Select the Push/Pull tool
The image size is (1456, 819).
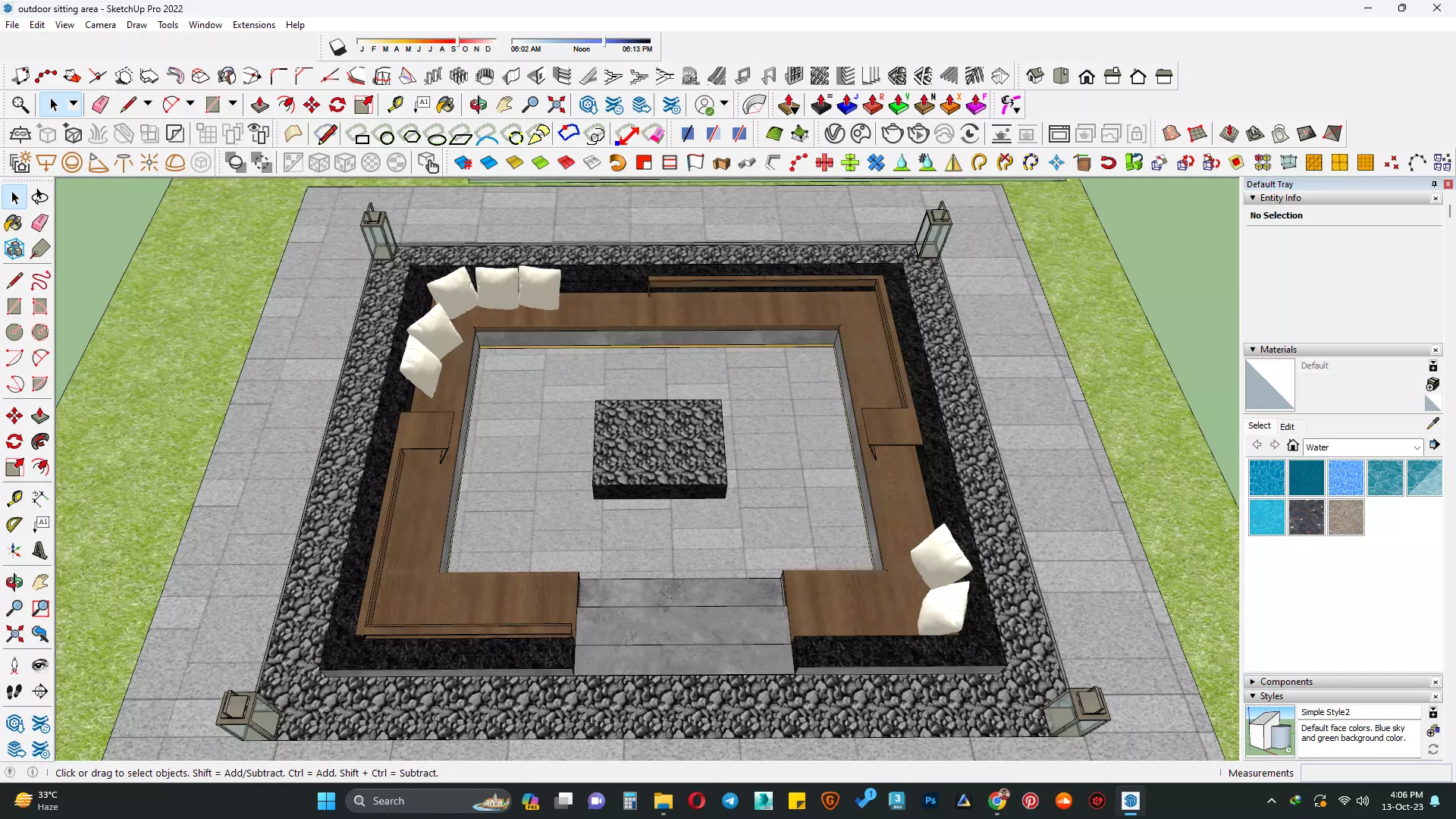pos(40,416)
